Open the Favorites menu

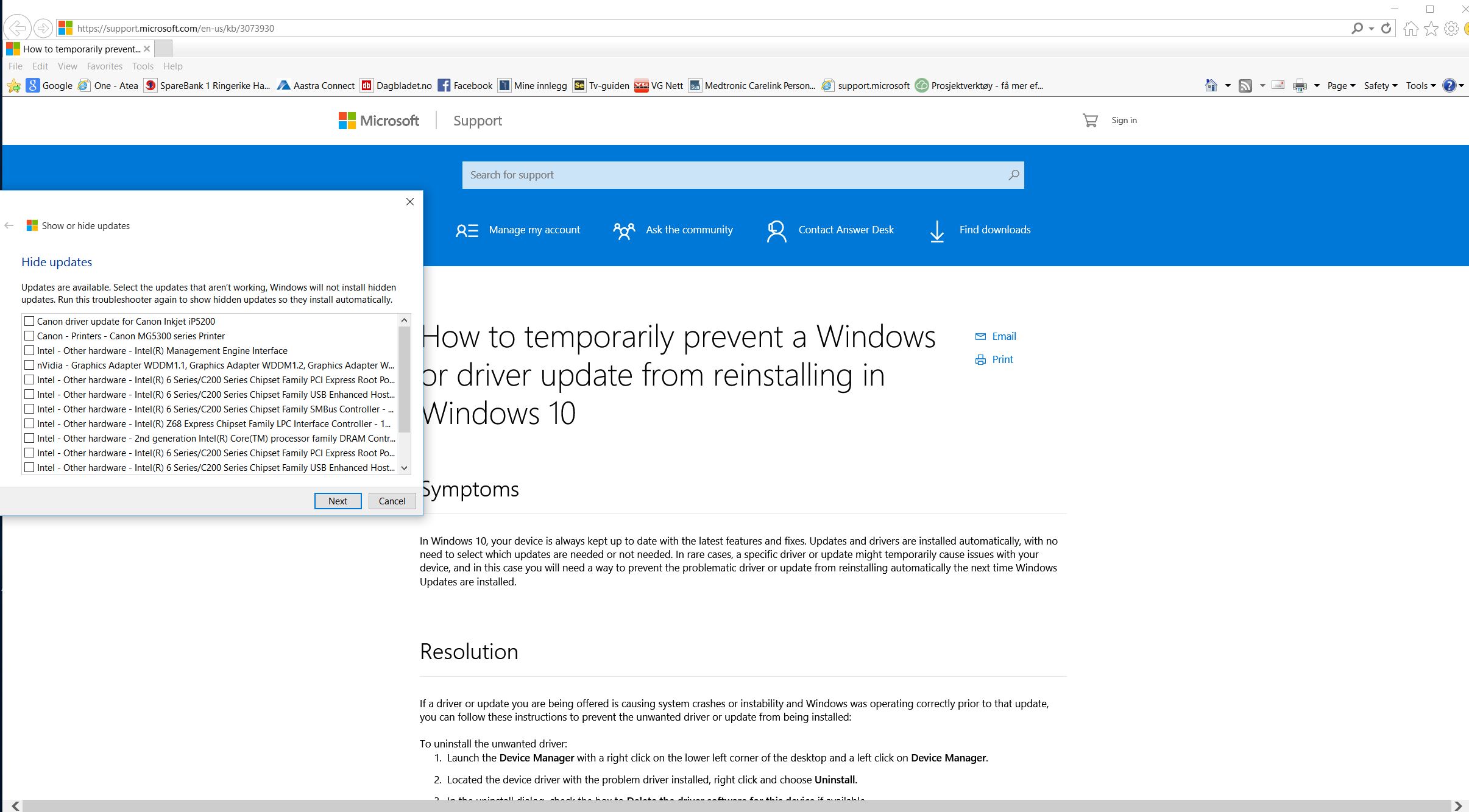point(104,66)
